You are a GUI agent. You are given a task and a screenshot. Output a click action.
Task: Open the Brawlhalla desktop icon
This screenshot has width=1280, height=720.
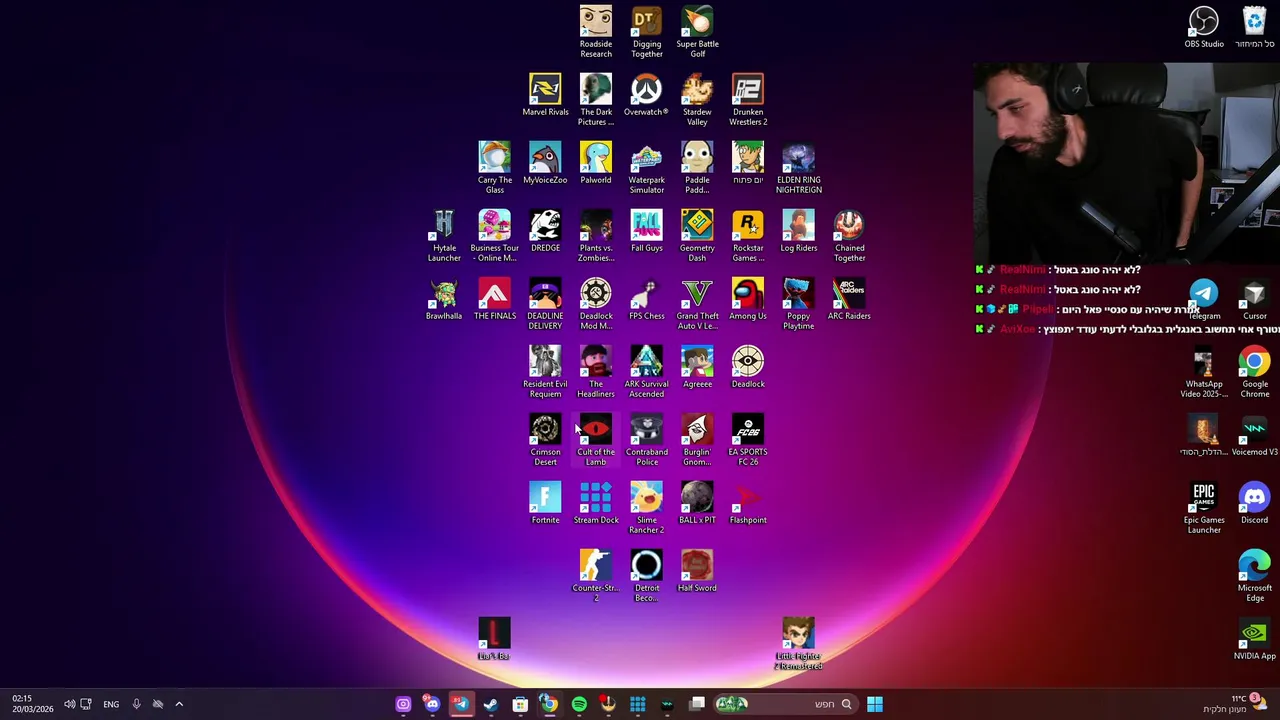(x=444, y=299)
